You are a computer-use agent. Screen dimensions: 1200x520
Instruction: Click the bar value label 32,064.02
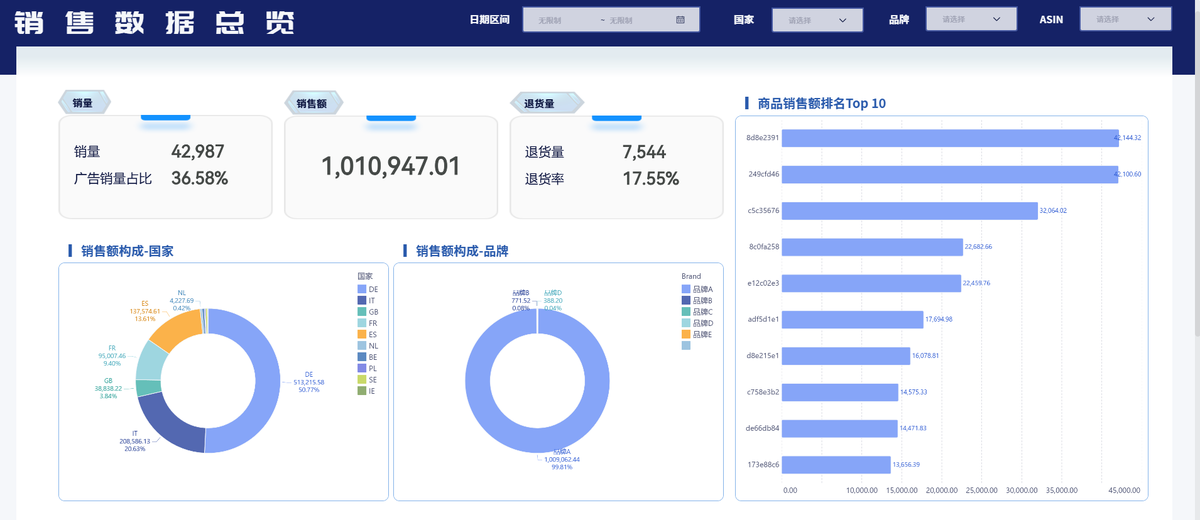click(1053, 211)
